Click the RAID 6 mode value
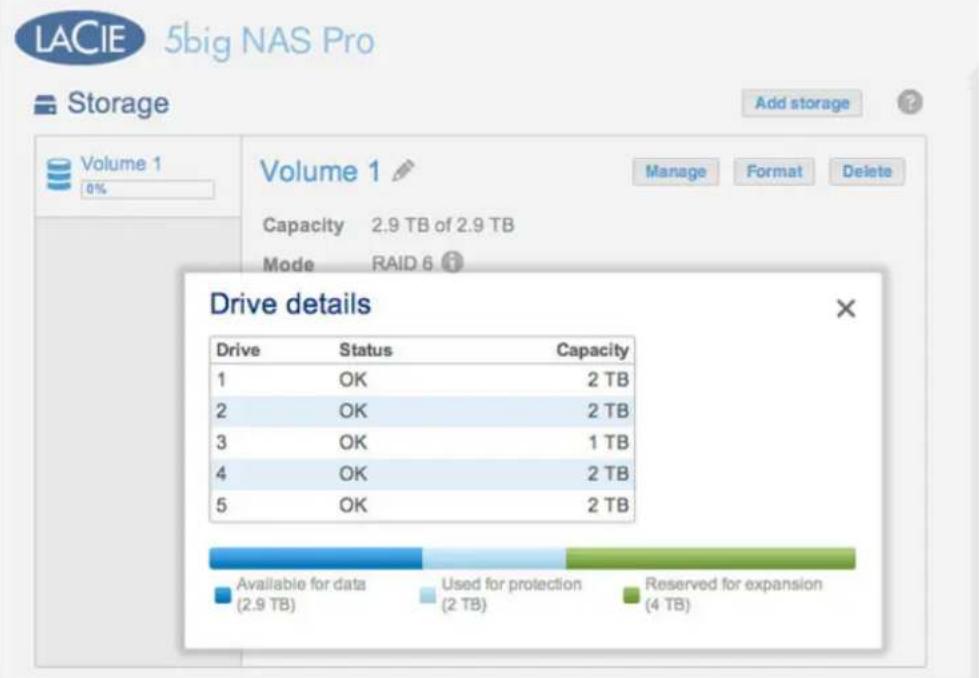The width and height of the screenshot is (979, 678). [402, 263]
